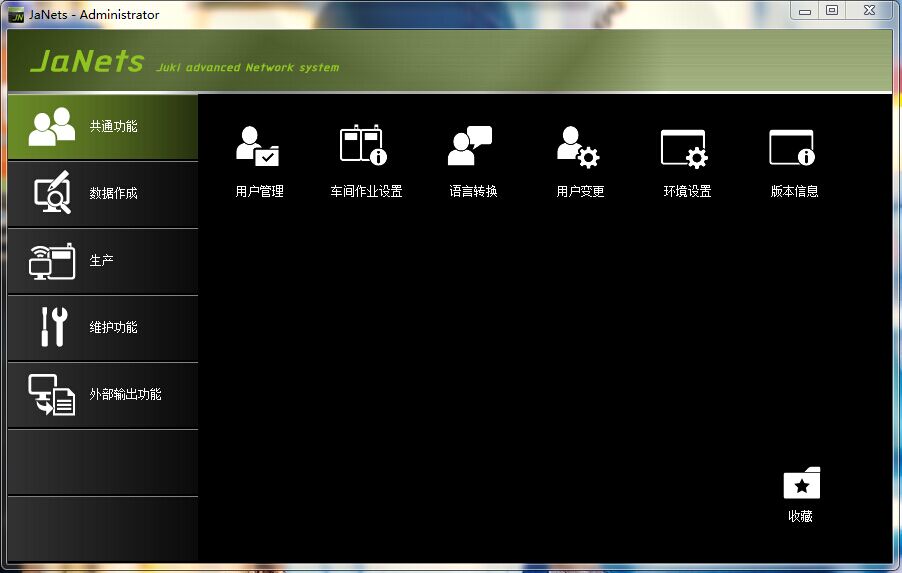Open the 环境设置 environment settings icon
This screenshot has height=573, width=902.
click(685, 149)
